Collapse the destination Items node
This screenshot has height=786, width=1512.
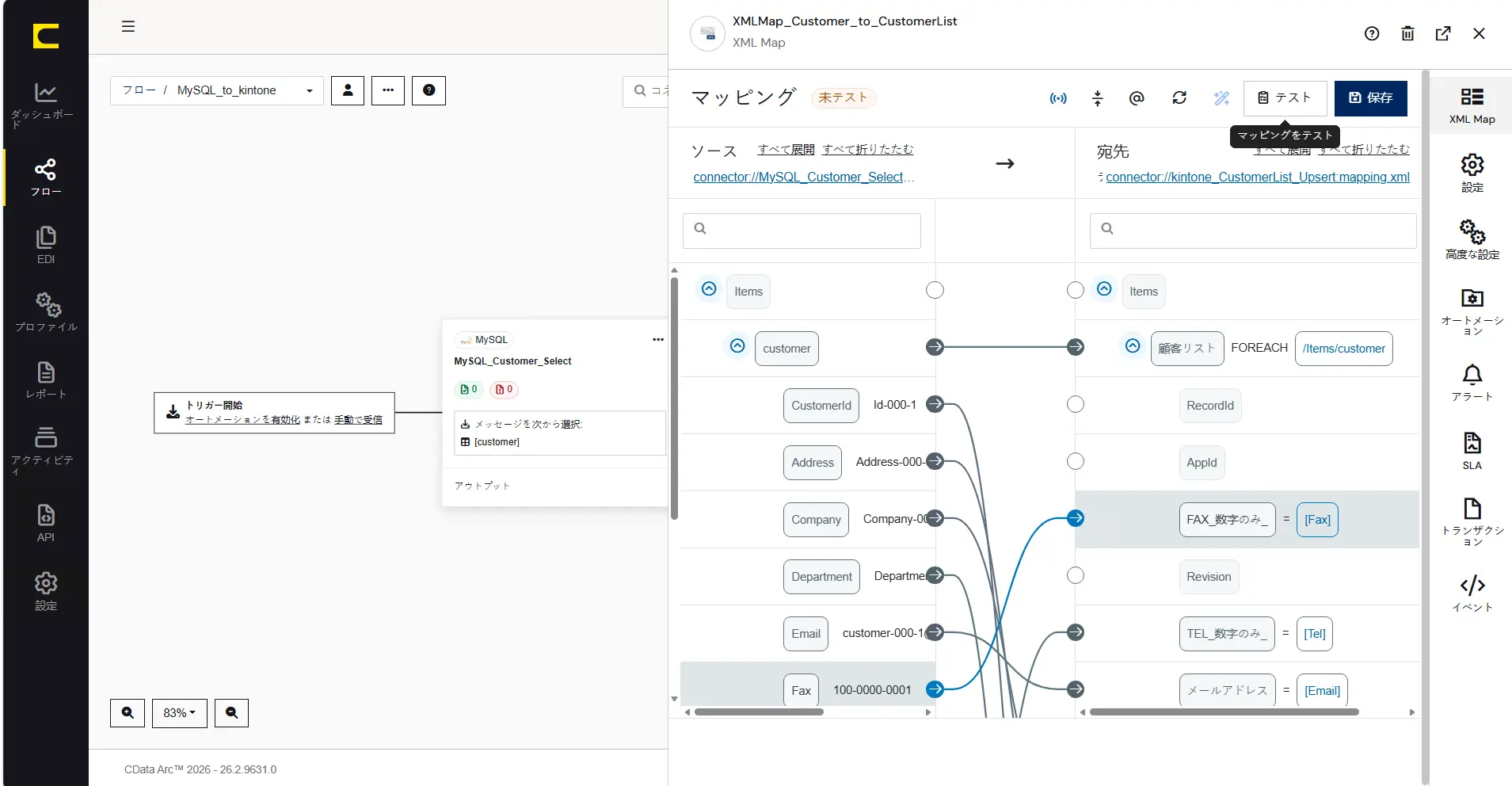1104,289
